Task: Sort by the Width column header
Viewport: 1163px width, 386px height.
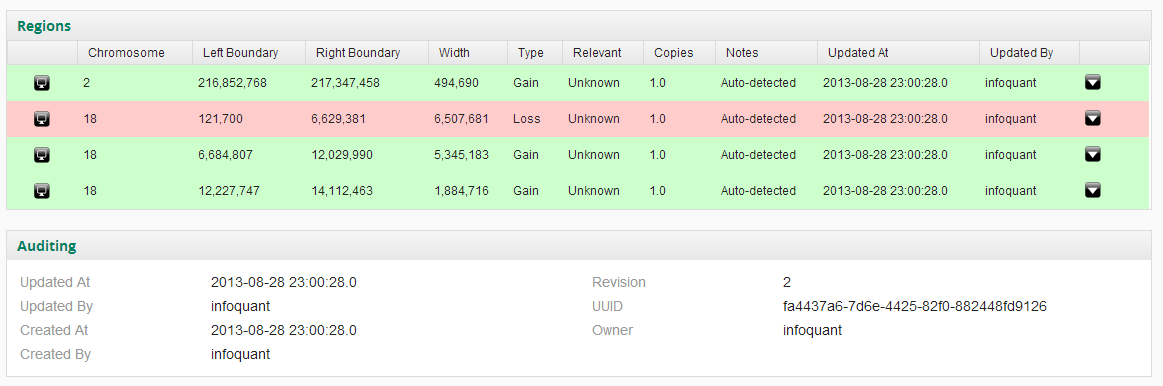Action: 468,53
